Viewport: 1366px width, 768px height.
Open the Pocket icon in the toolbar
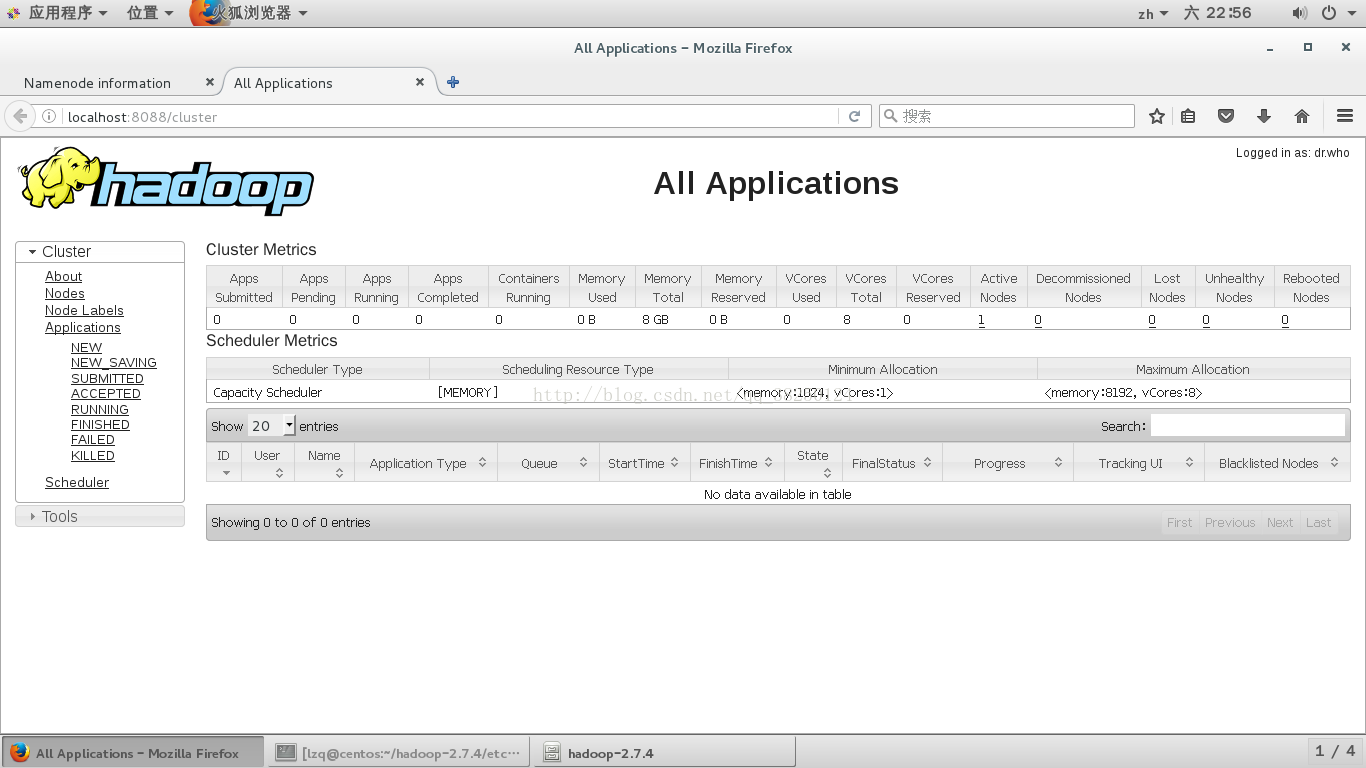1226,116
